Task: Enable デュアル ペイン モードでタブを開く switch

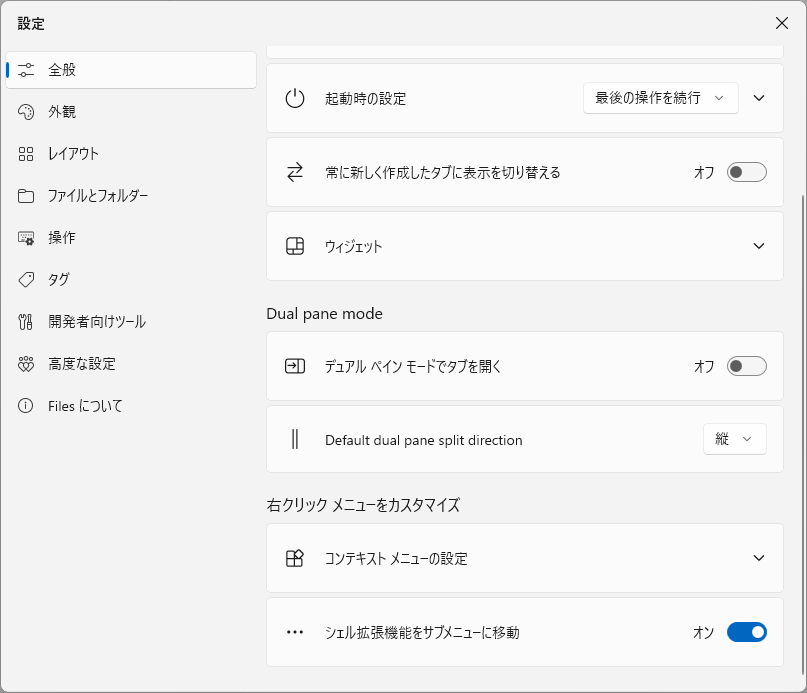Action: click(746, 366)
